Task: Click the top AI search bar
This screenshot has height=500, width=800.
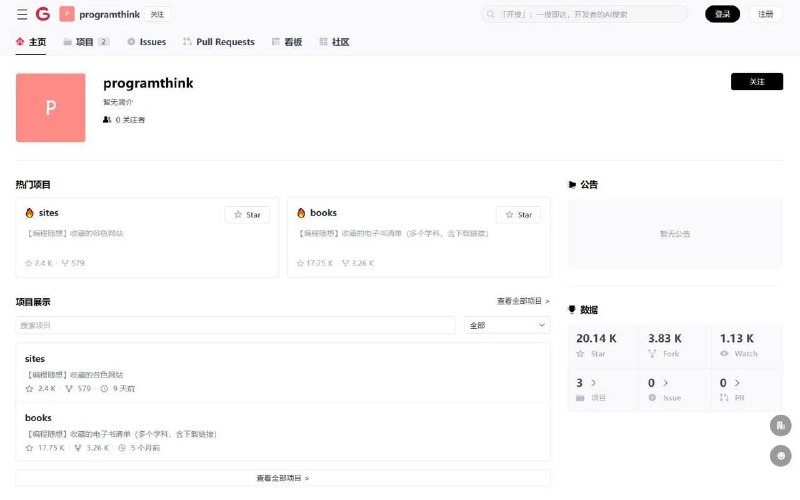Action: [x=585, y=14]
